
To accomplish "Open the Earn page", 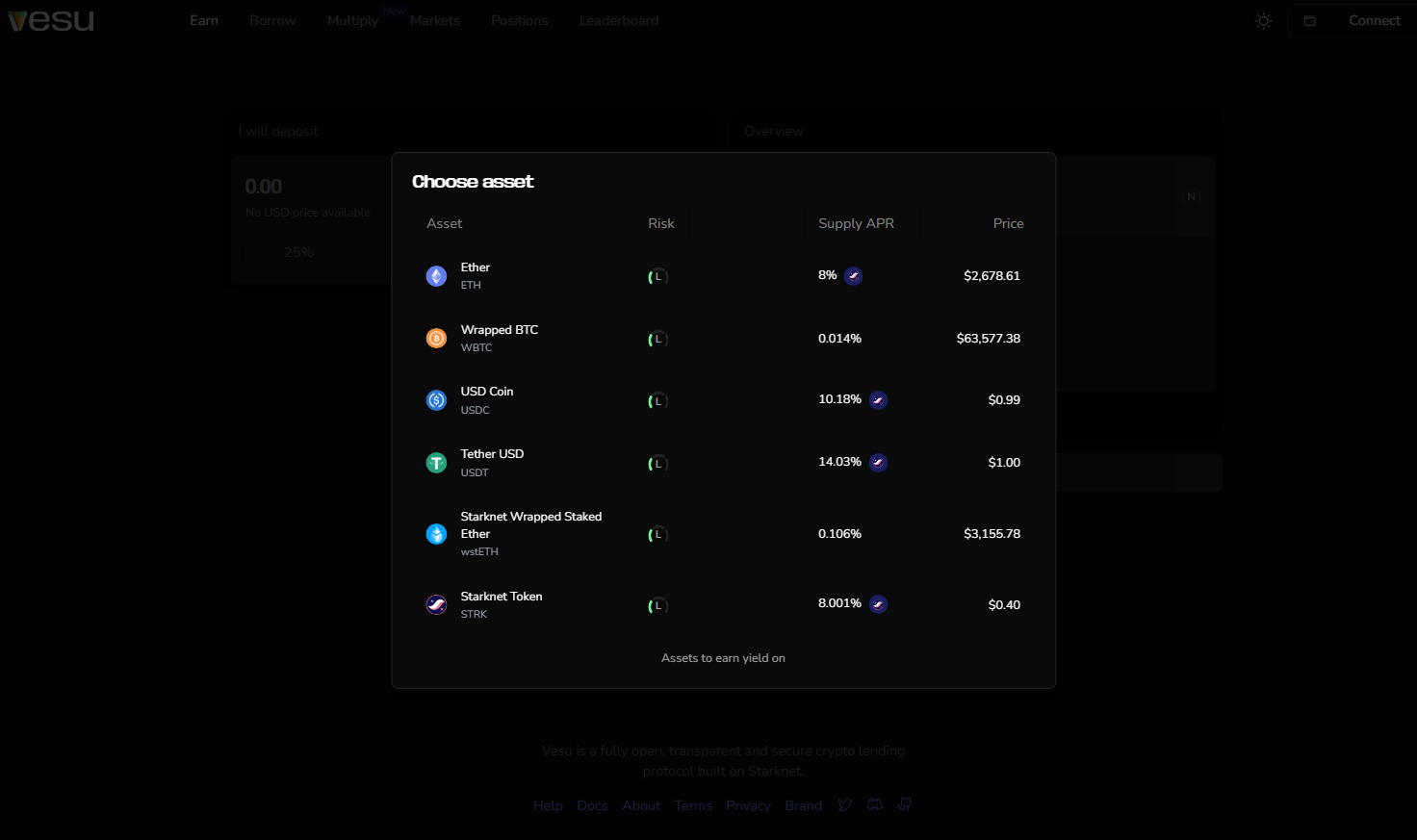I will (x=204, y=20).
